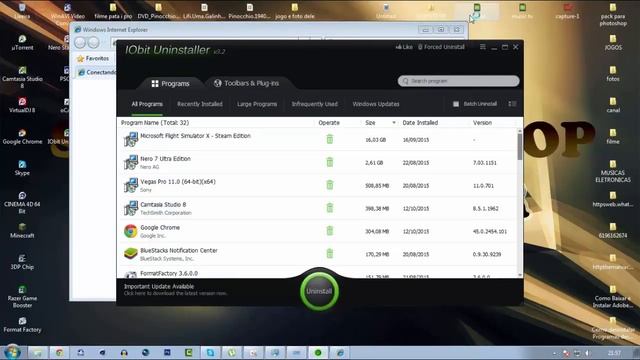Switch to the Toolbars & Plug-ins tab
The height and width of the screenshot is (360, 640).
point(247,83)
